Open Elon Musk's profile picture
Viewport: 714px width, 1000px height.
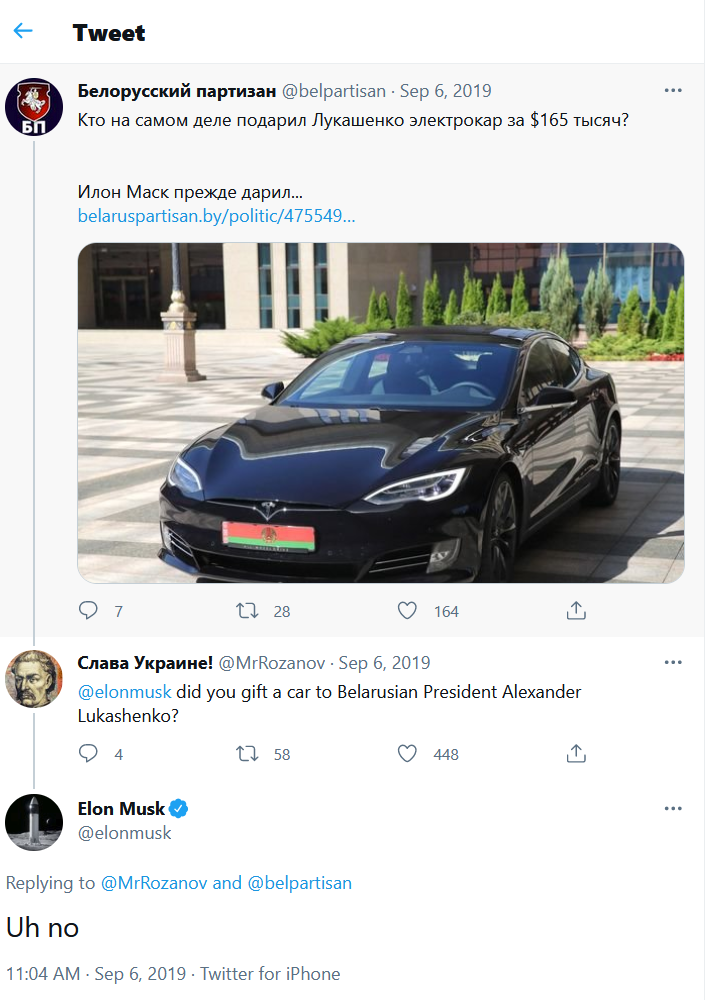pyautogui.click(x=34, y=821)
